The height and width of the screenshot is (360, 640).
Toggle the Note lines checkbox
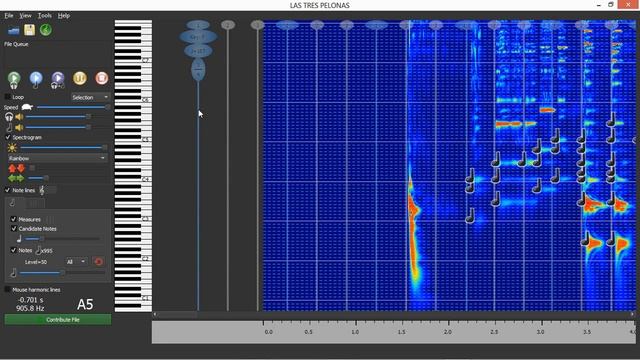(x=7, y=190)
